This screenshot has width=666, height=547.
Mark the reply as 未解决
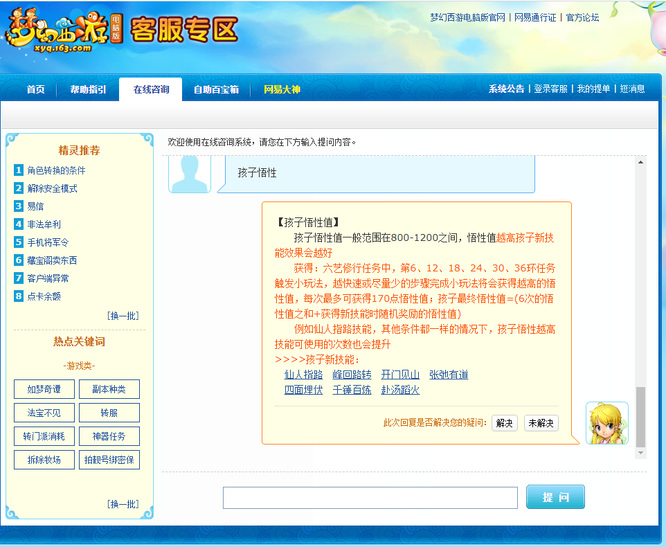click(x=541, y=423)
